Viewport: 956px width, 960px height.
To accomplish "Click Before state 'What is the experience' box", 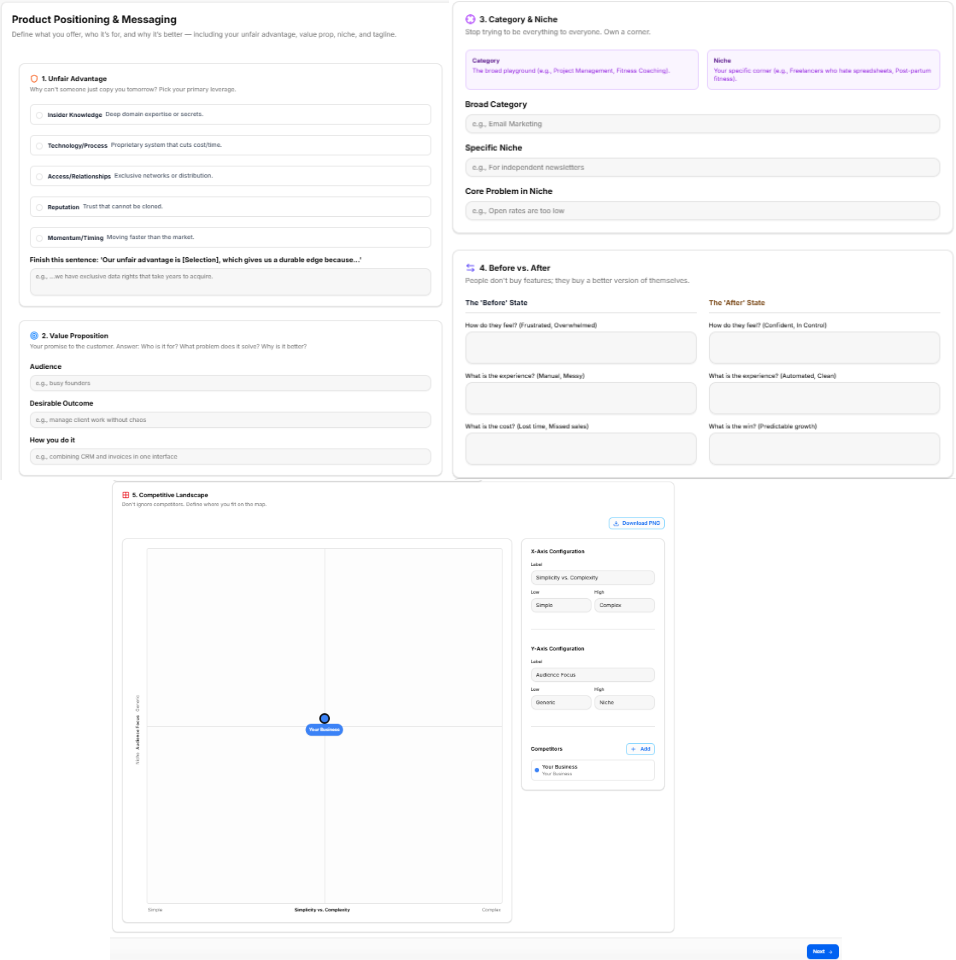I will click(x=581, y=399).
